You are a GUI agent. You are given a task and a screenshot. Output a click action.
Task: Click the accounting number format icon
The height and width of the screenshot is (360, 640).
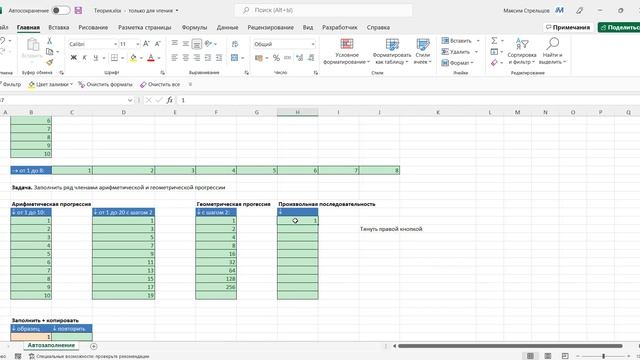coord(259,58)
